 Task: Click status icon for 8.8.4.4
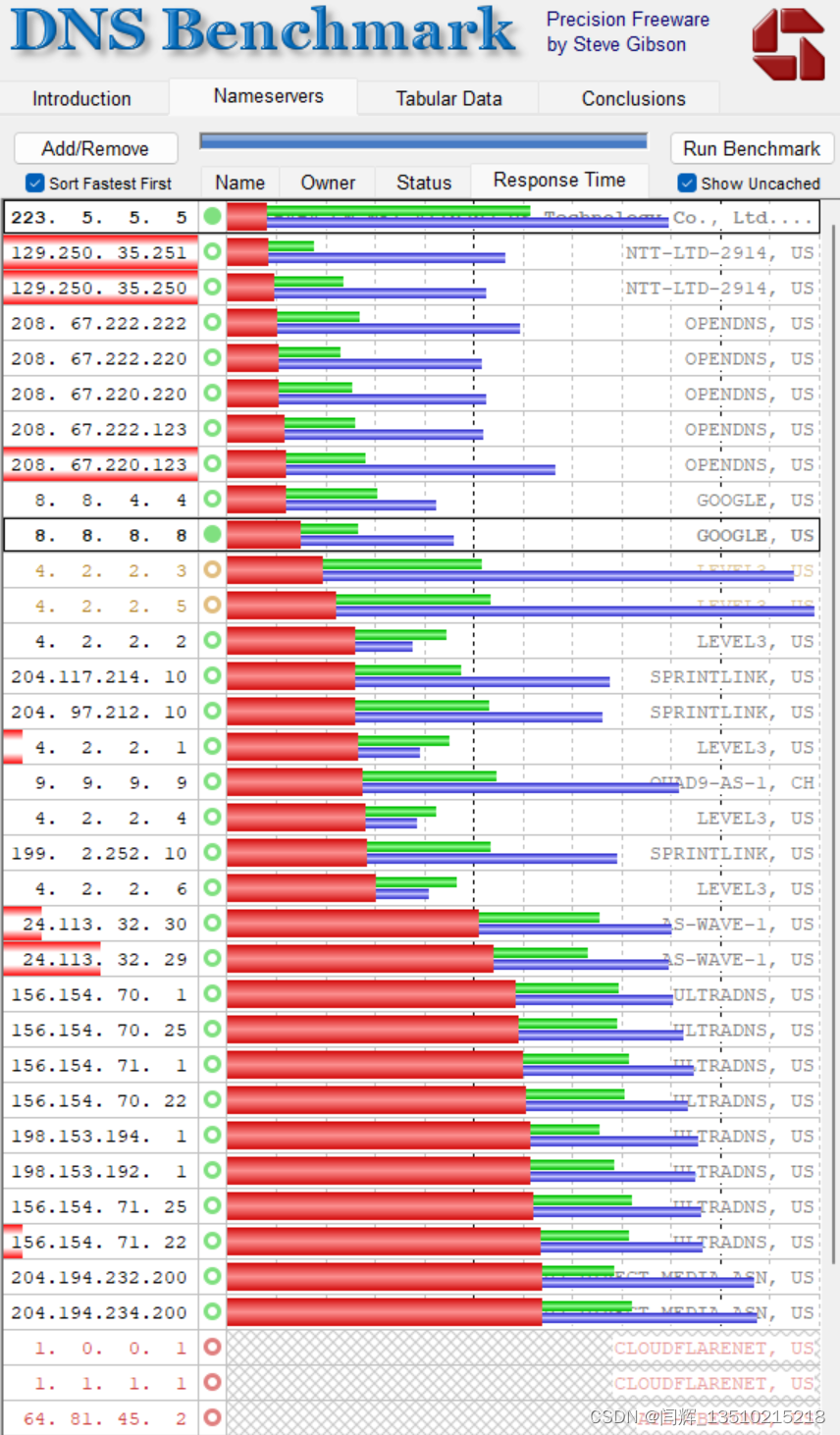click(x=212, y=499)
